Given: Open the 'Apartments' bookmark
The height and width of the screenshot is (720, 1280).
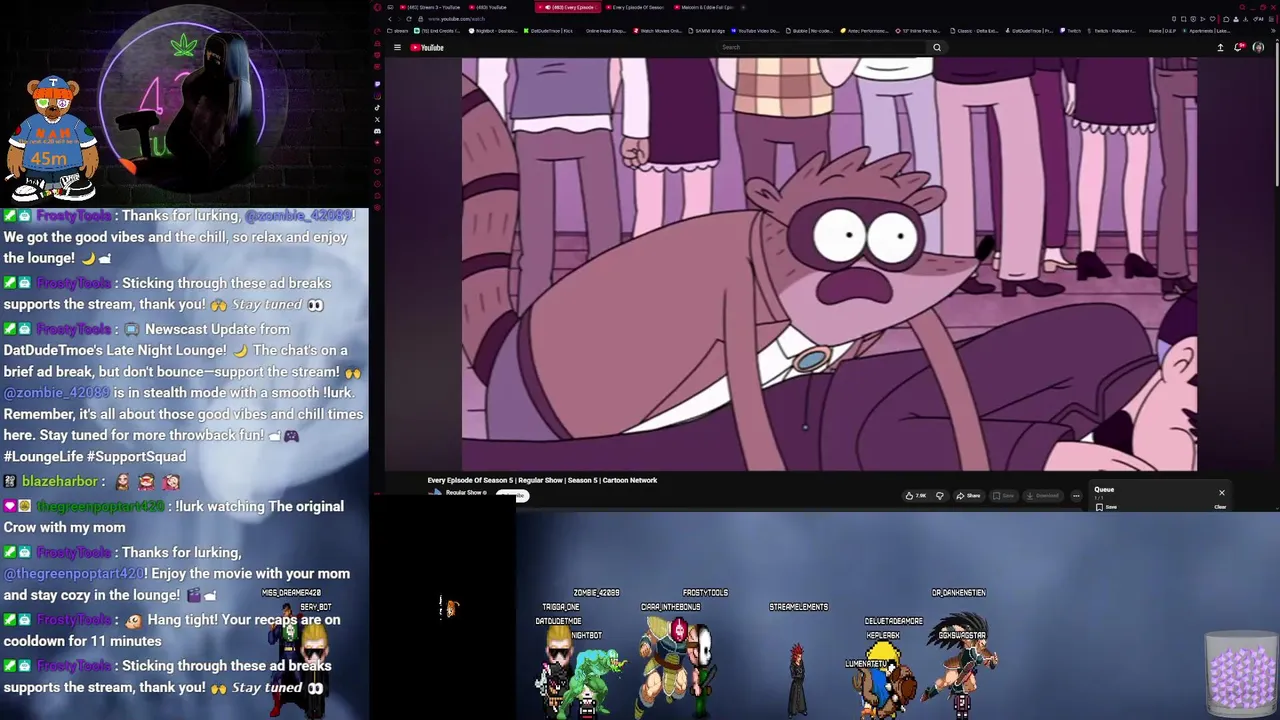Looking at the screenshot, I should [1208, 31].
